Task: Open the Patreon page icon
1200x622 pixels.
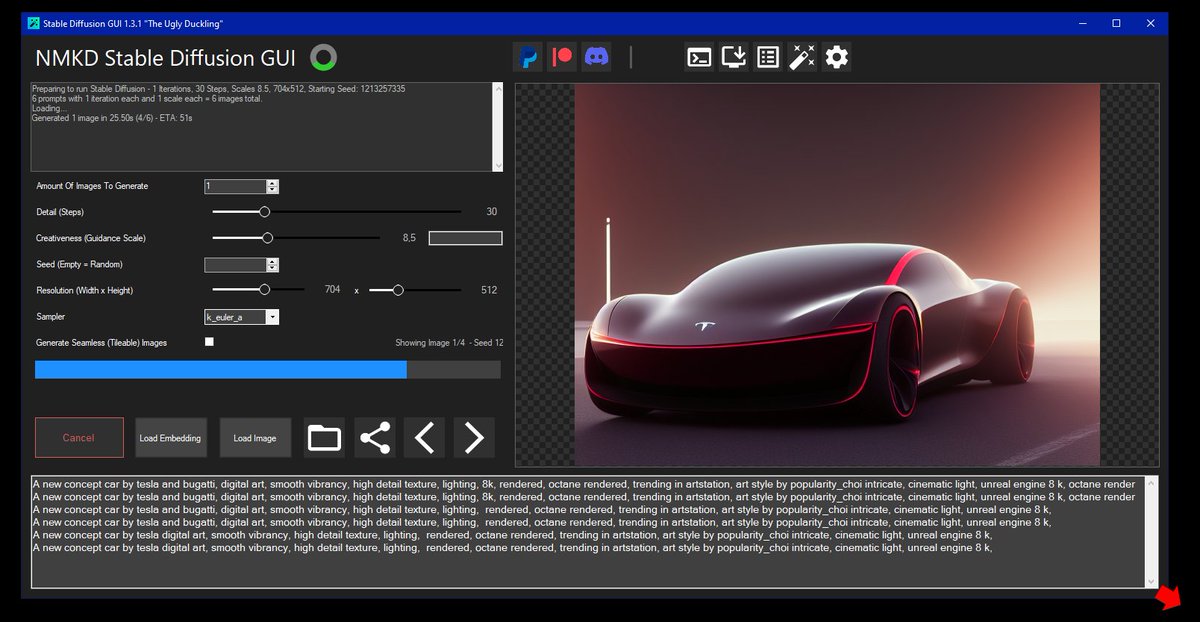Action: pyautogui.click(x=563, y=57)
